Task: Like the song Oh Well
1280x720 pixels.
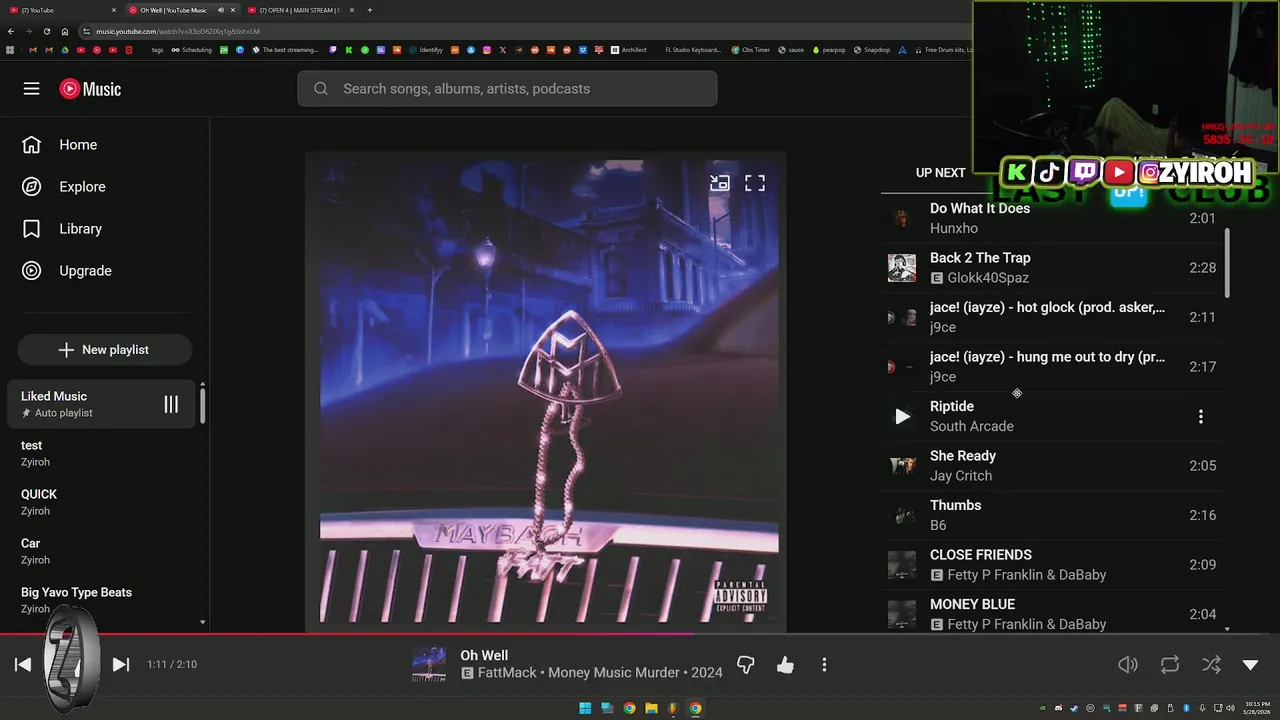Action: pos(785,665)
